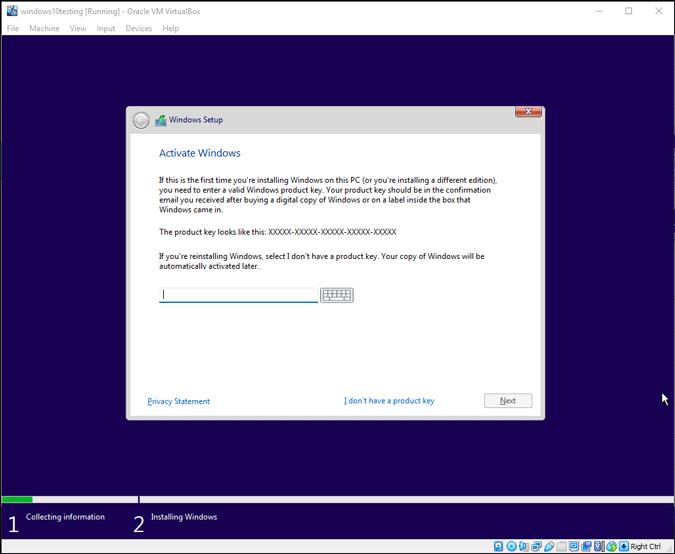Screen dimensions: 675x554
Task: Open the File menu
Action: tap(13, 28)
